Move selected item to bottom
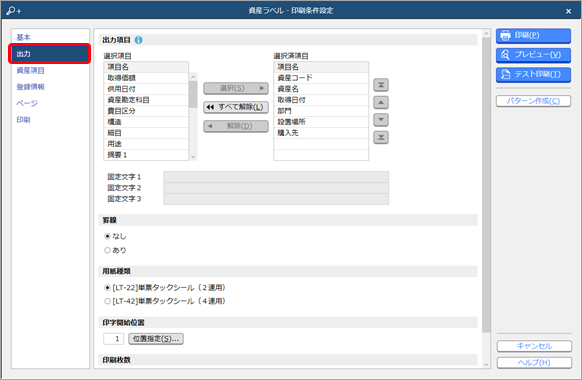The image size is (582, 380). [x=381, y=137]
